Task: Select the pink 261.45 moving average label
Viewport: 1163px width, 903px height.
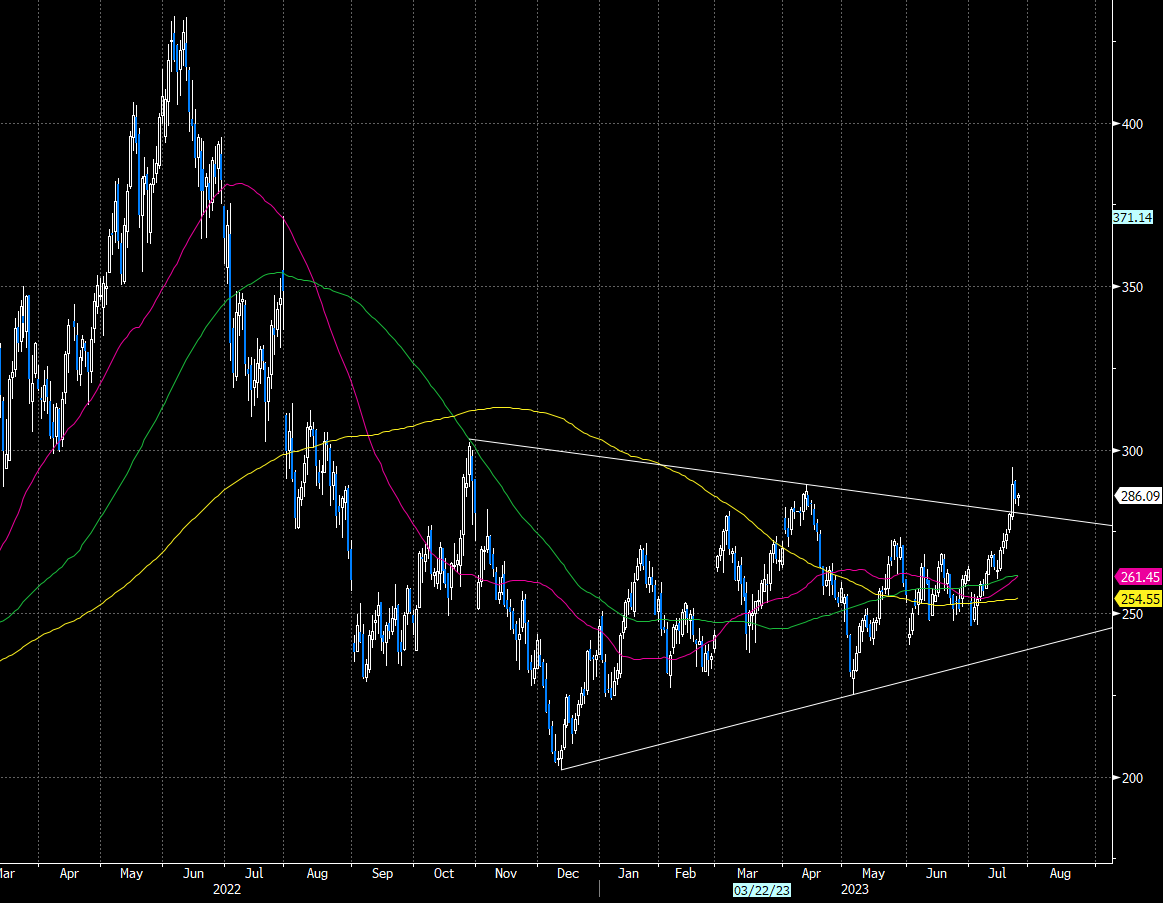Action: 1139,577
